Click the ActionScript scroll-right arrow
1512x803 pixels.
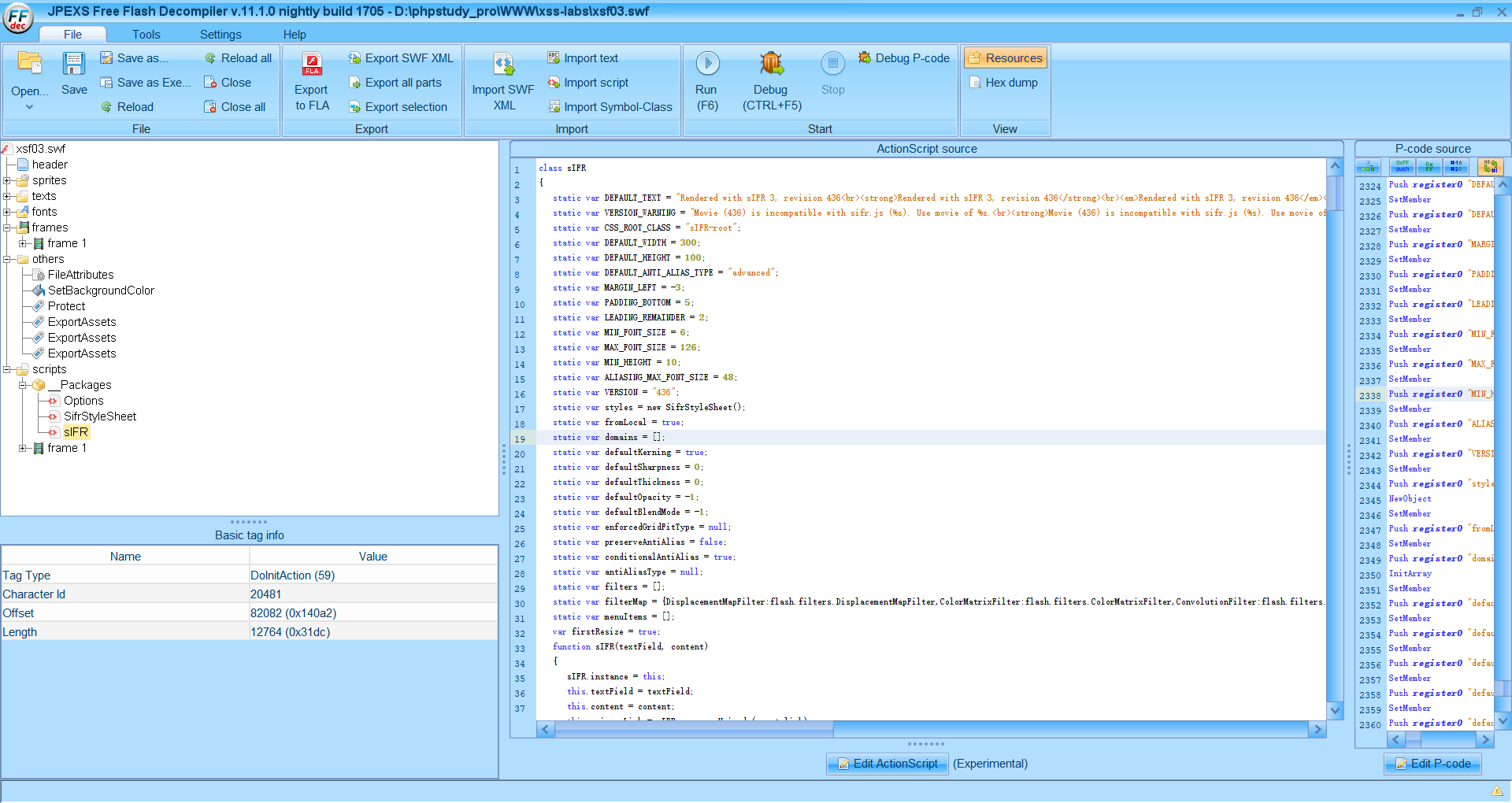tap(1317, 730)
